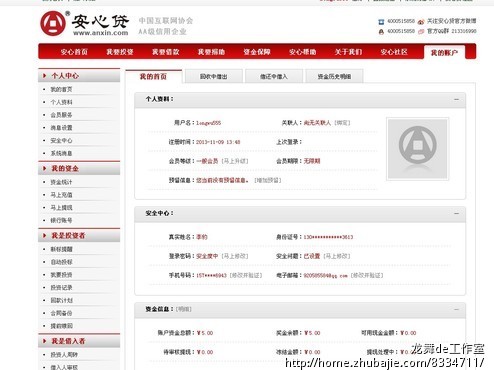Open 会员服务 in the sidebar
Viewport: 494px width, 370px height.
[61, 115]
